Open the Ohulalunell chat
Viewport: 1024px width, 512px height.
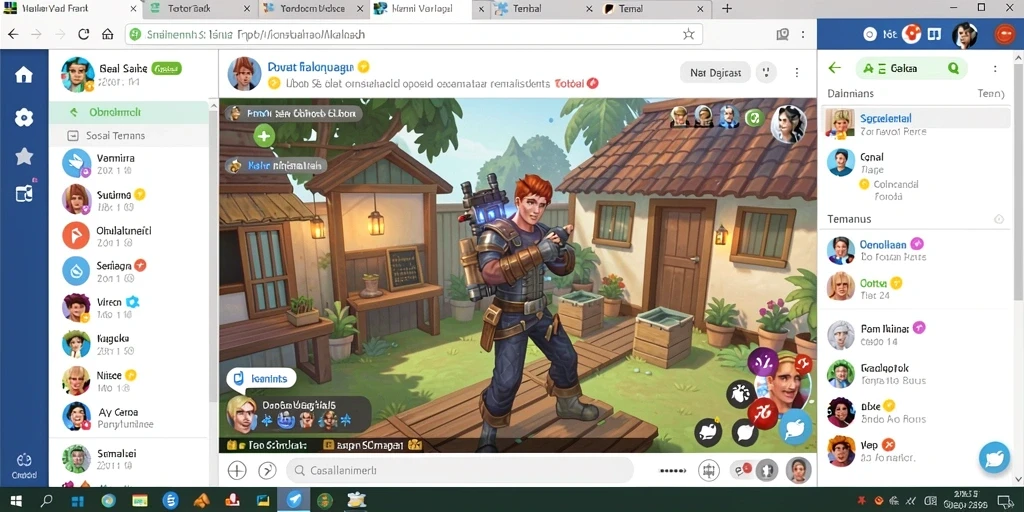point(129,236)
